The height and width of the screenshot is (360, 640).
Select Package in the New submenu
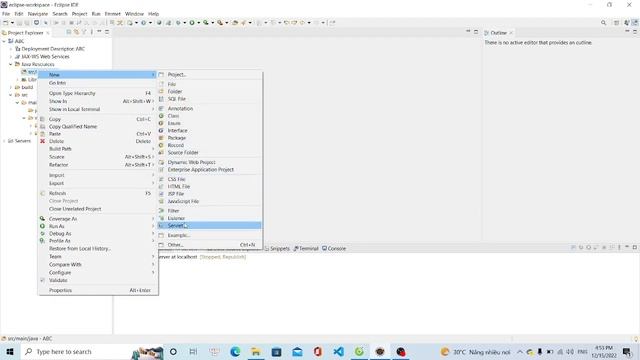coord(209,138)
